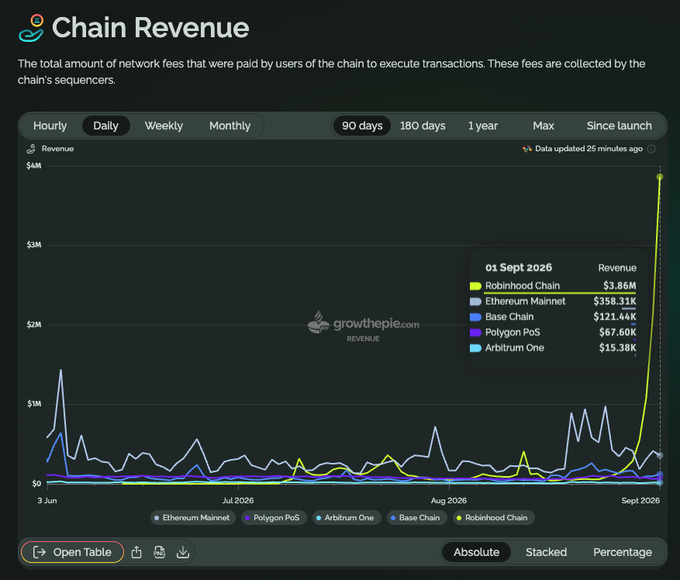Click the '3 Jun' x-axis label
Image resolution: width=680 pixels, height=580 pixels.
click(47, 501)
